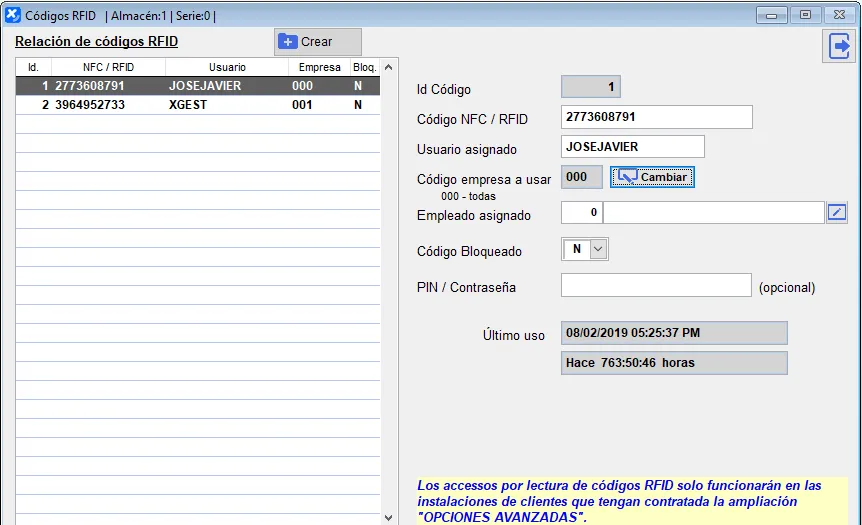Click the Id. column header

coord(33,68)
